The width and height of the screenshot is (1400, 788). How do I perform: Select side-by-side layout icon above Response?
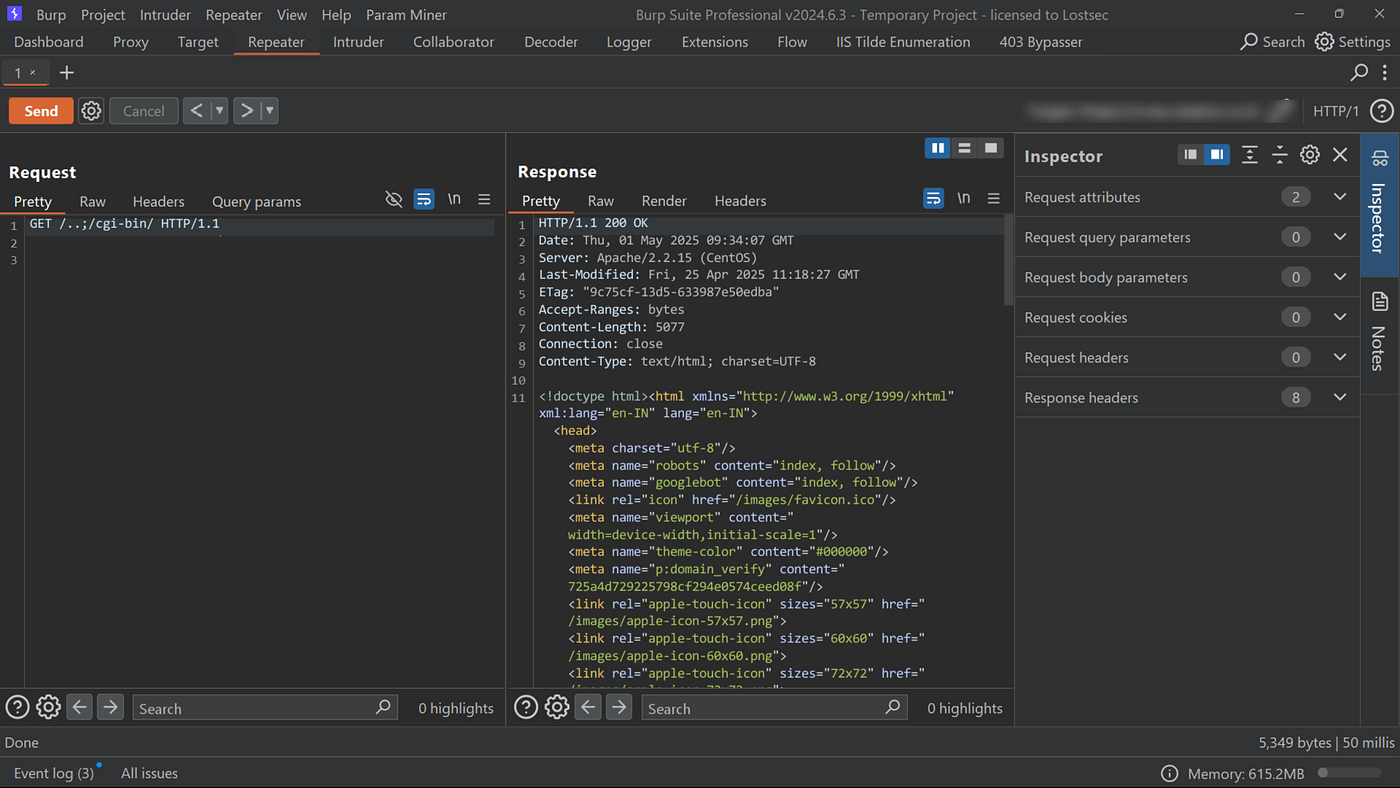coord(937,148)
